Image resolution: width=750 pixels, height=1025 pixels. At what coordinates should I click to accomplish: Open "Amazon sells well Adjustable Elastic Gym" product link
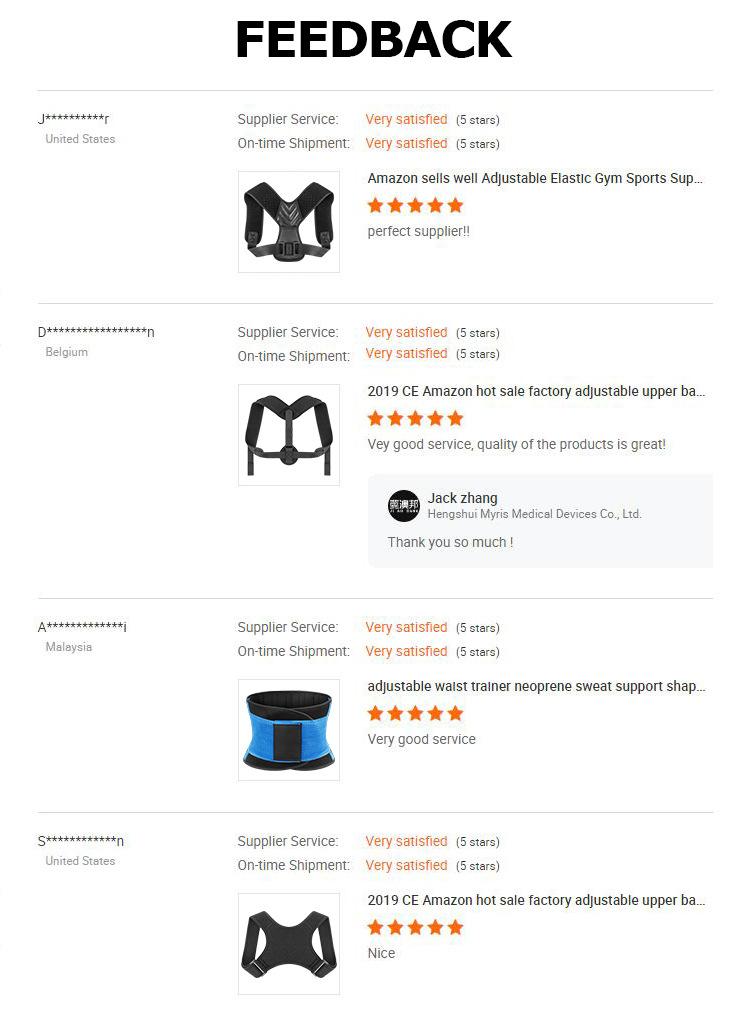[x=535, y=179]
